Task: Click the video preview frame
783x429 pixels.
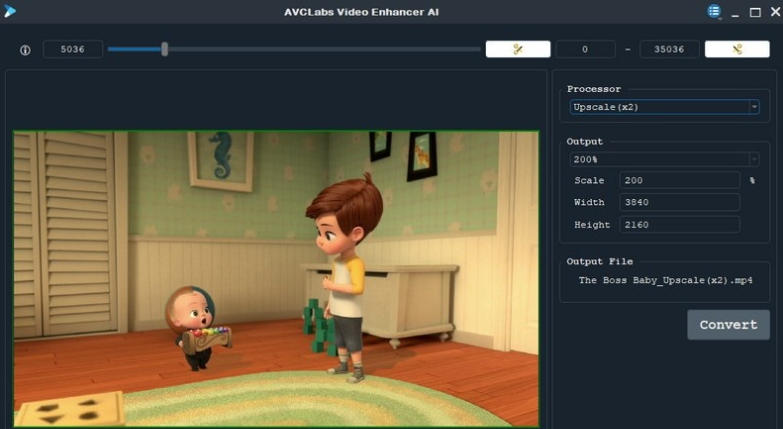Action: [x=276, y=279]
